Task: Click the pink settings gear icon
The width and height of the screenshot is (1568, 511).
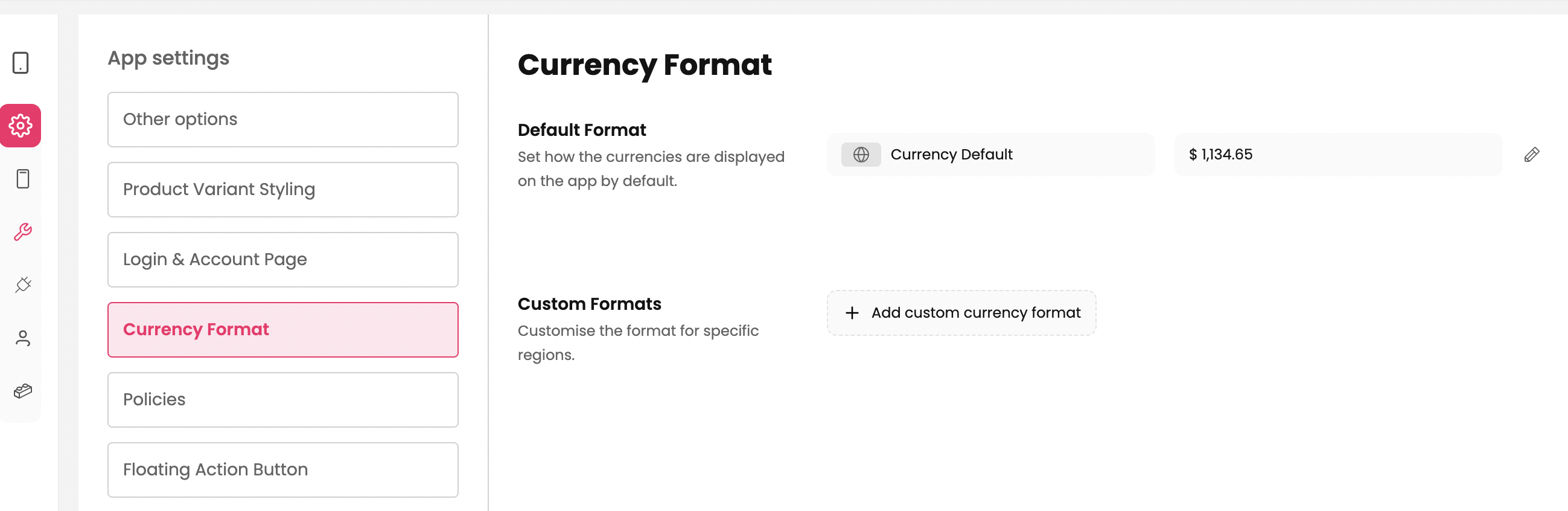Action: point(21,126)
